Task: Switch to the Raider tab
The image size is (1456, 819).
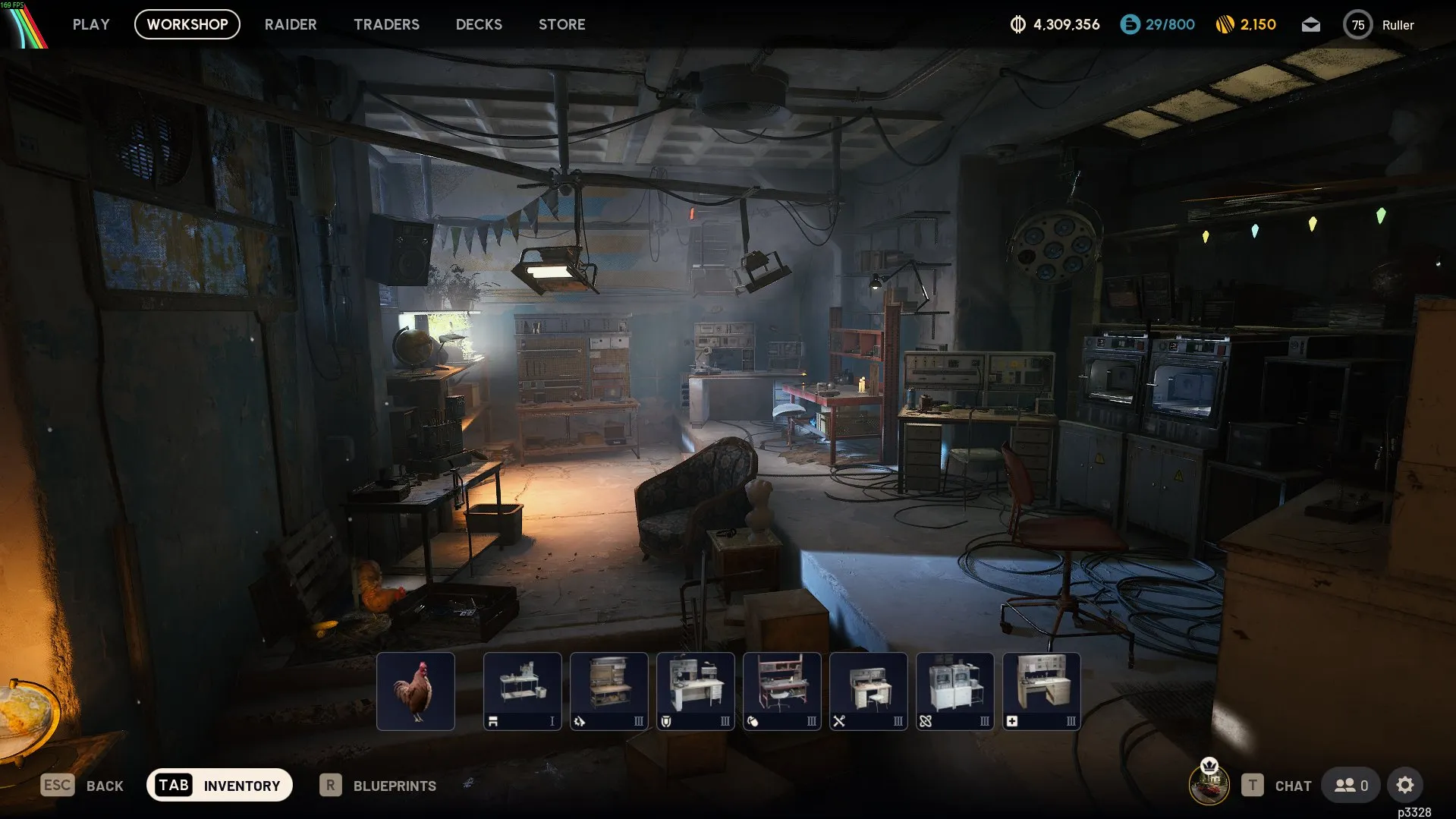Action: point(291,24)
